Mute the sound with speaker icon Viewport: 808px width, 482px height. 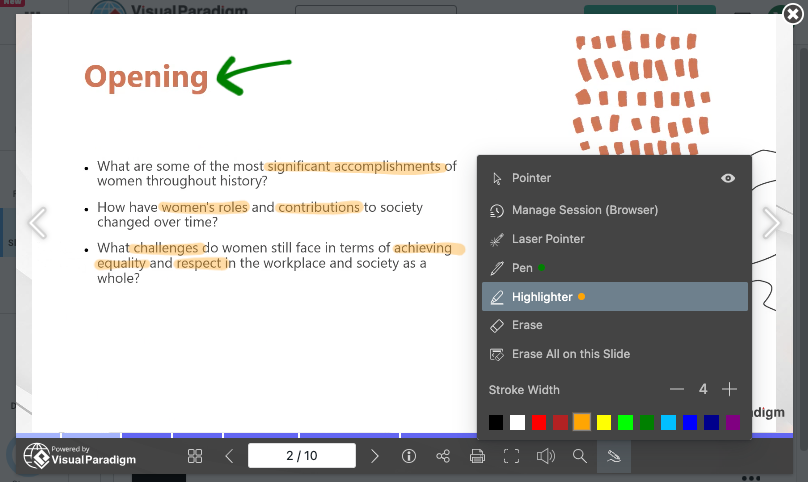pyautogui.click(x=545, y=456)
